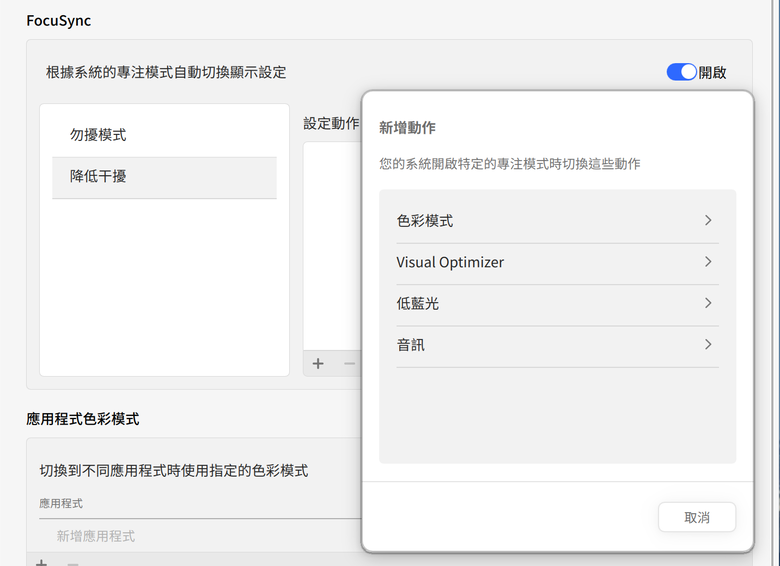The image size is (780, 566).
Task: Click the chevron arrow beside 低藍光
Action: point(708,303)
